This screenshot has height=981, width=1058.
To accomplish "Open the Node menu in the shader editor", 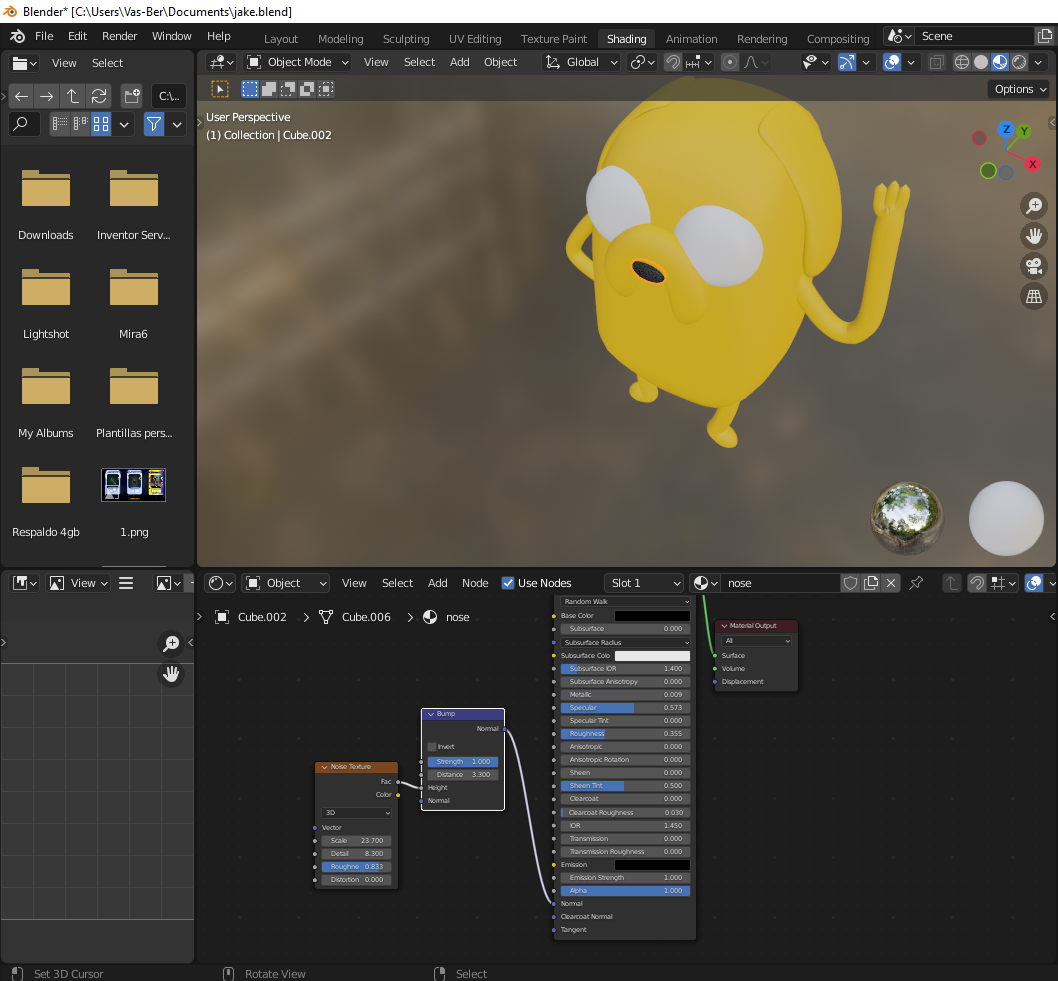I will pos(475,583).
